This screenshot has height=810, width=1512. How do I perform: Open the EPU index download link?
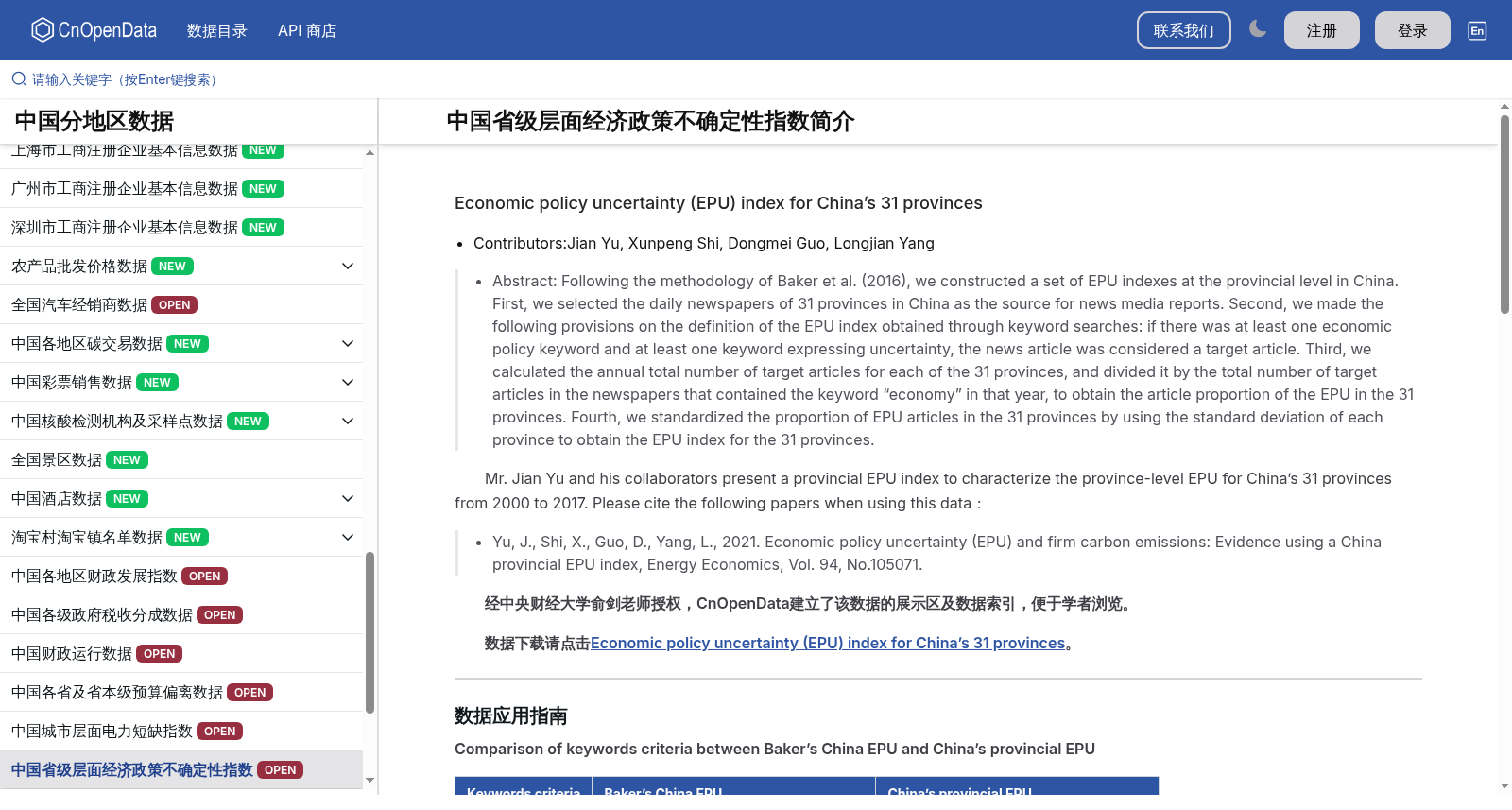[828, 643]
